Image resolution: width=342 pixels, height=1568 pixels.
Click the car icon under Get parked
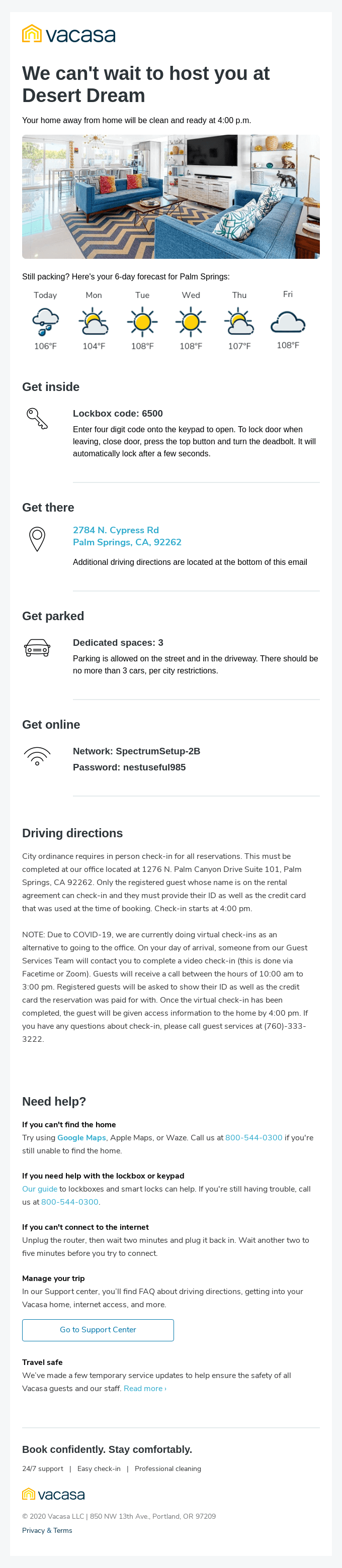[37, 648]
